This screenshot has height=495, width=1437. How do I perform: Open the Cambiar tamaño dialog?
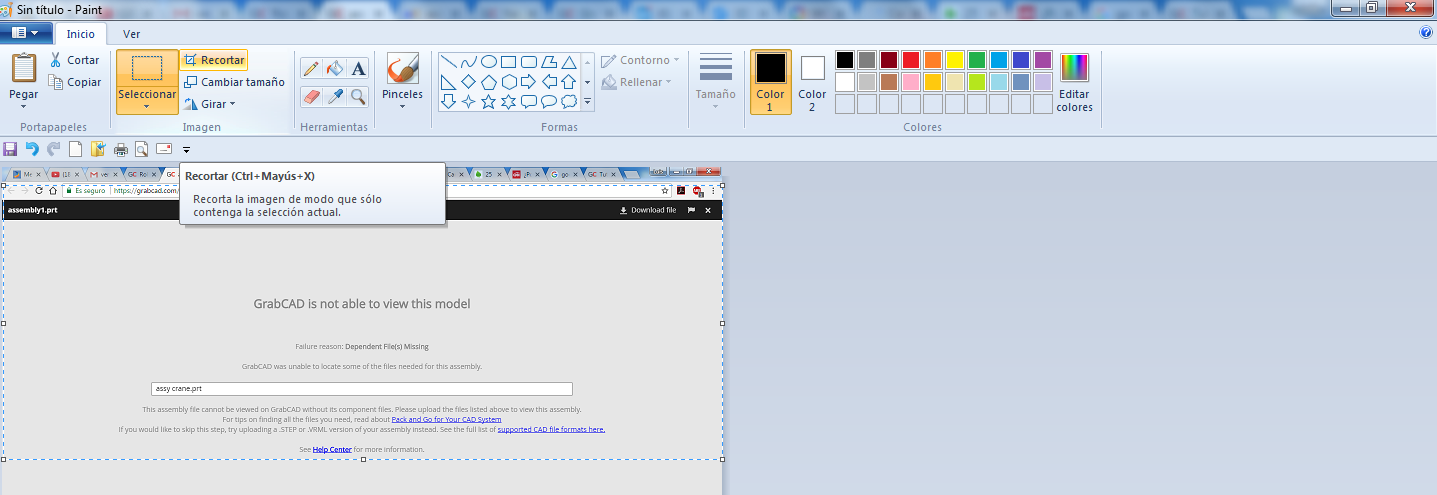point(234,82)
